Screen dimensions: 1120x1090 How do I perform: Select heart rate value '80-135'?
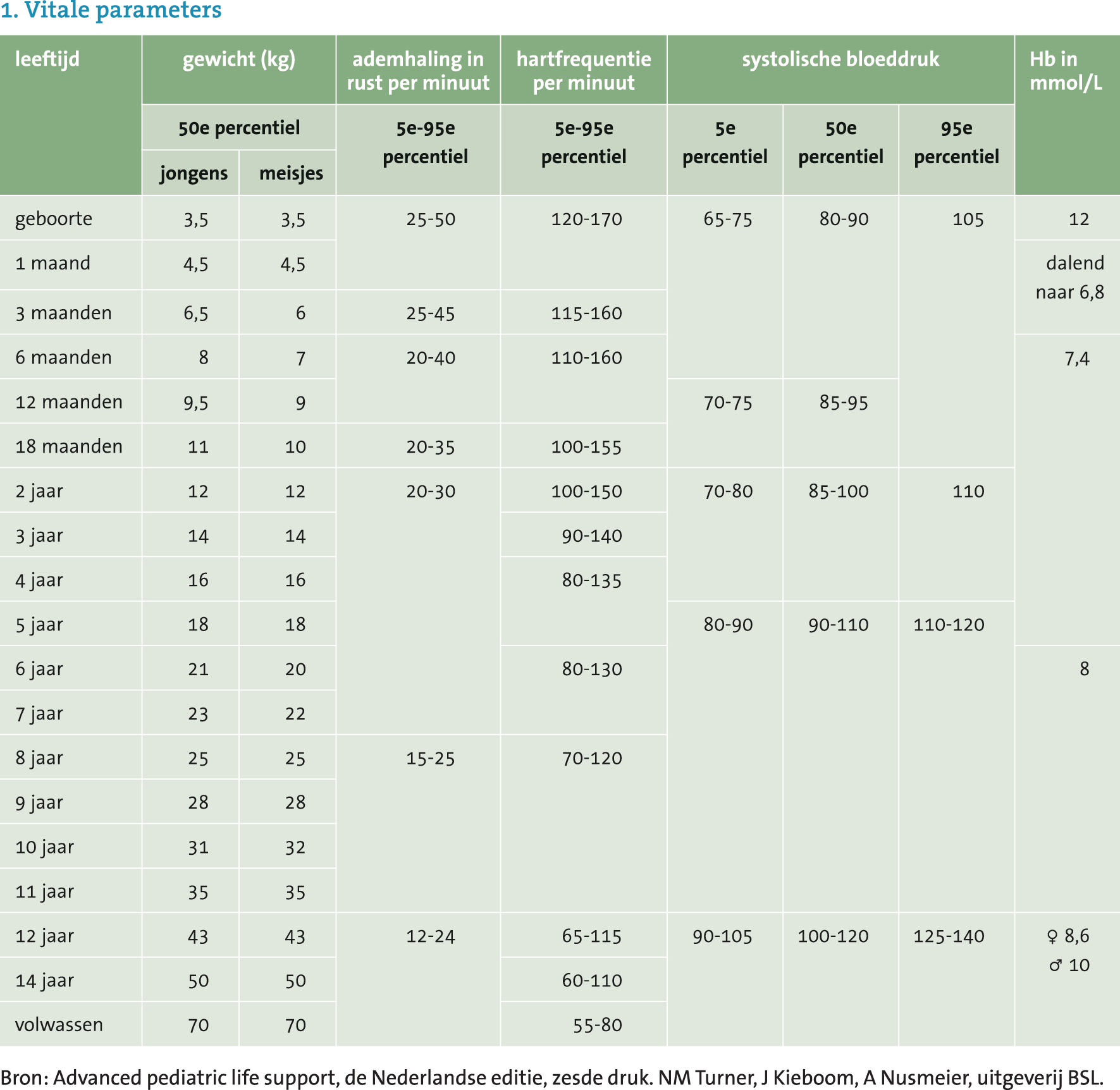[x=592, y=580]
